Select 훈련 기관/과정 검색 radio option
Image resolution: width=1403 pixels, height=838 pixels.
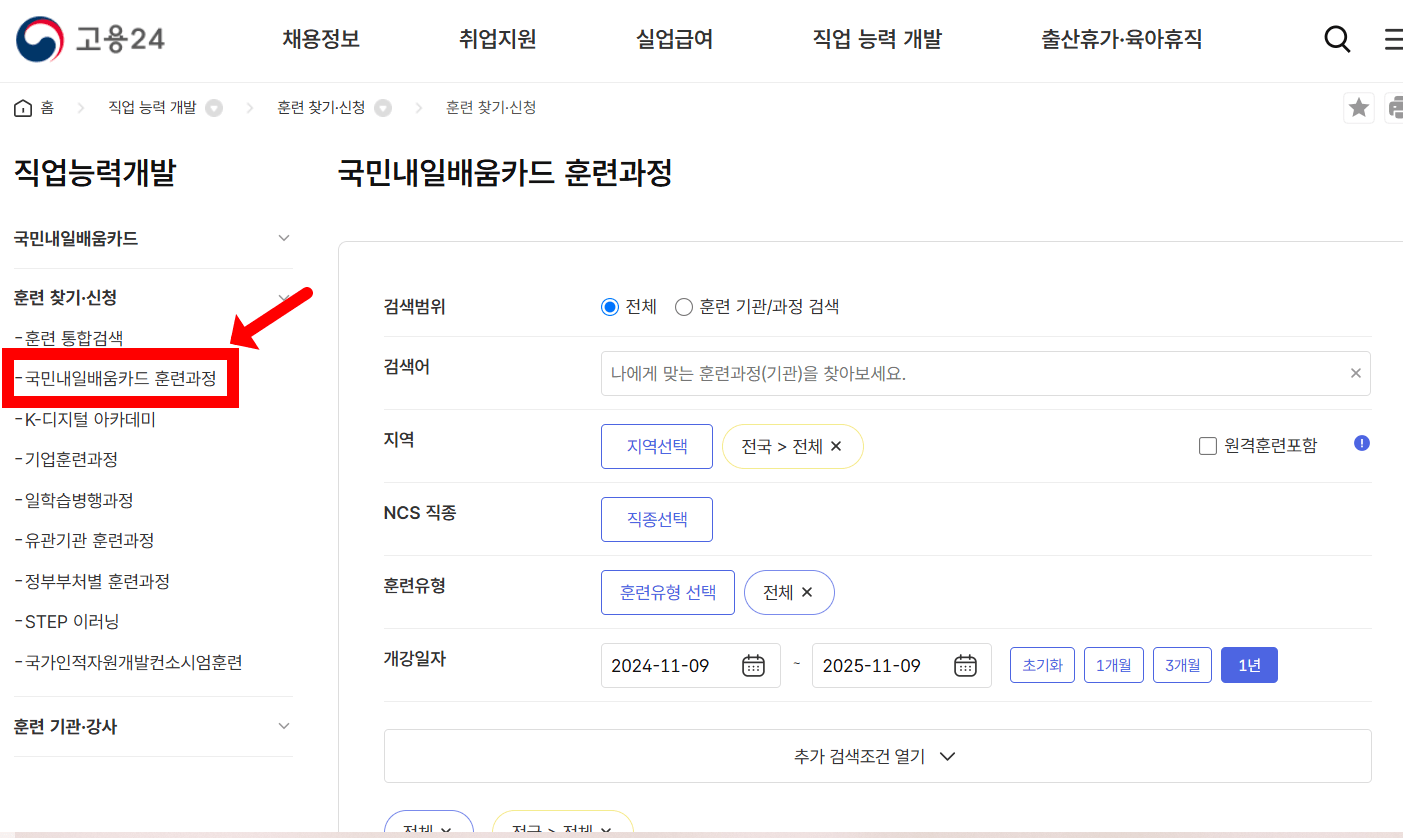click(684, 307)
